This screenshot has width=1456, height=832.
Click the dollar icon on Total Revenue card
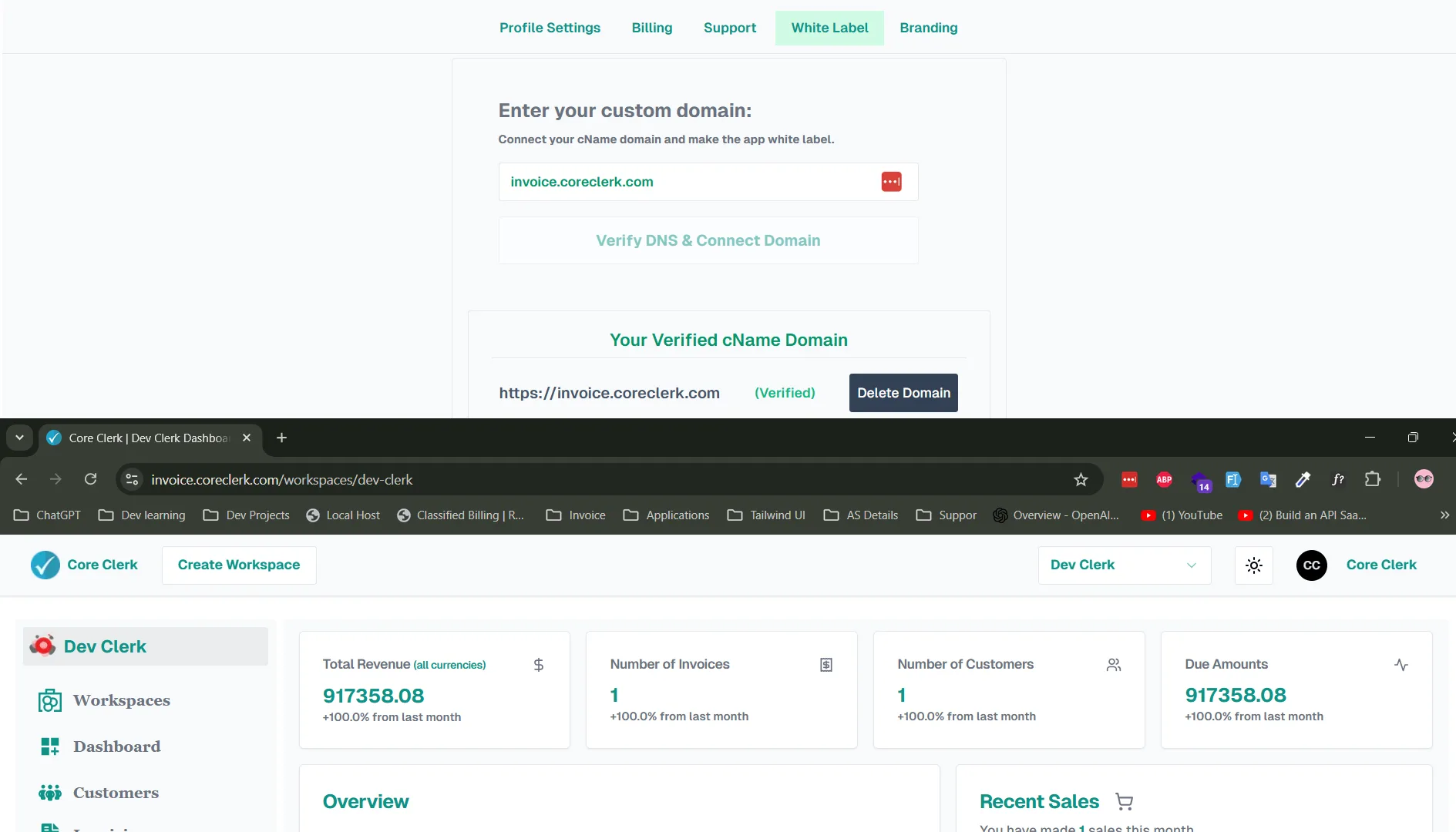pos(539,665)
